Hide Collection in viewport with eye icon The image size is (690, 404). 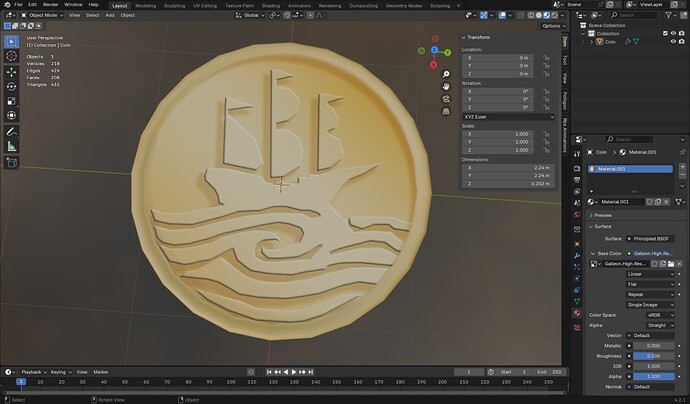(673, 33)
